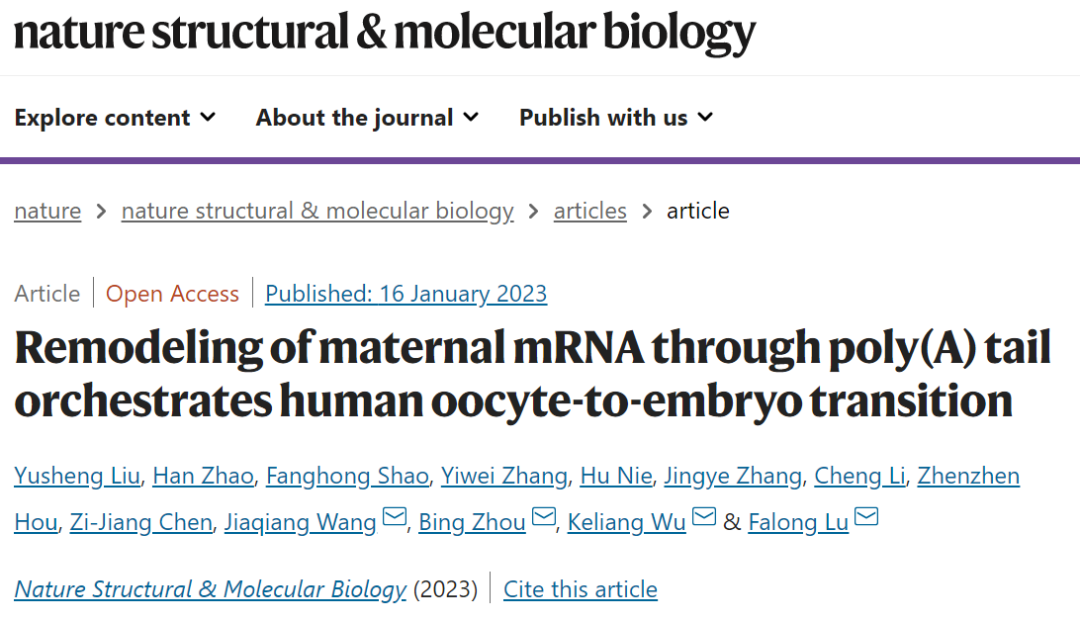Viewport: 1080px width, 621px height.
Task: Click email icon next to Keliang Wu
Action: pos(704,516)
